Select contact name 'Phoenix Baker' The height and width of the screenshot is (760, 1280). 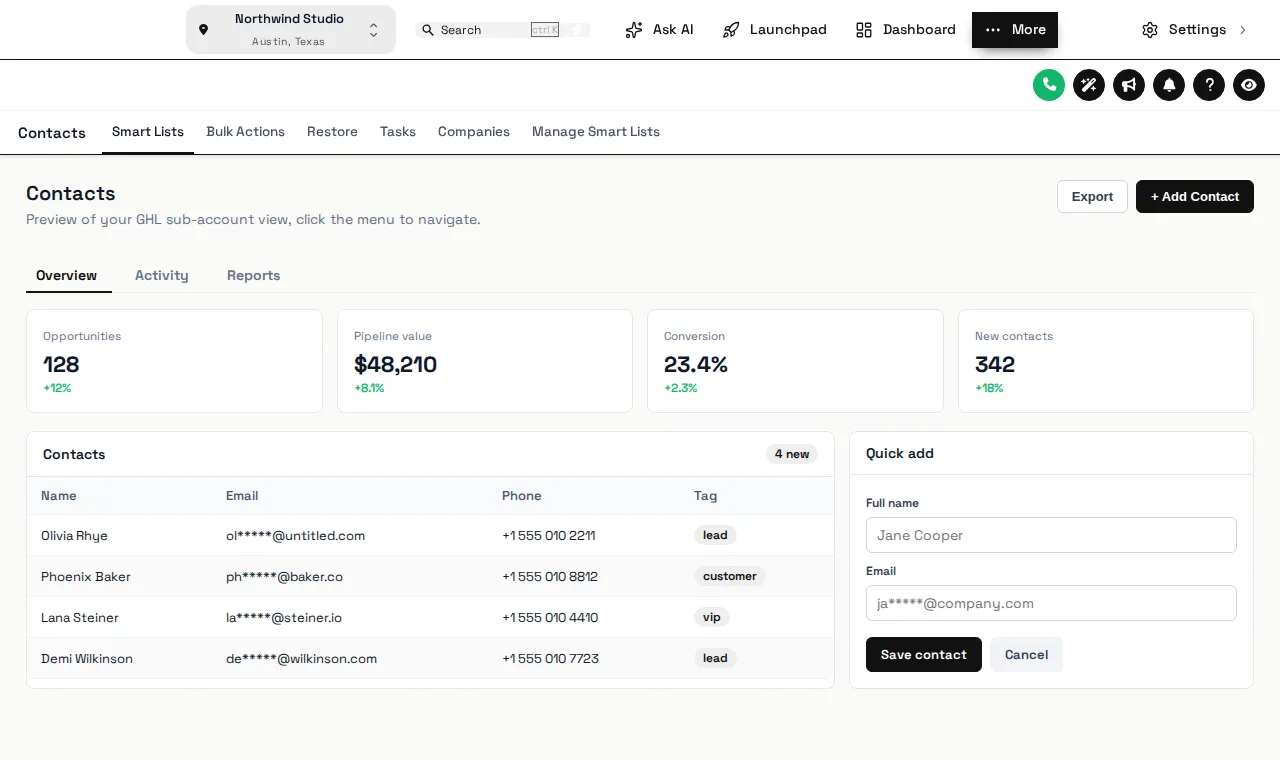[x=86, y=577]
